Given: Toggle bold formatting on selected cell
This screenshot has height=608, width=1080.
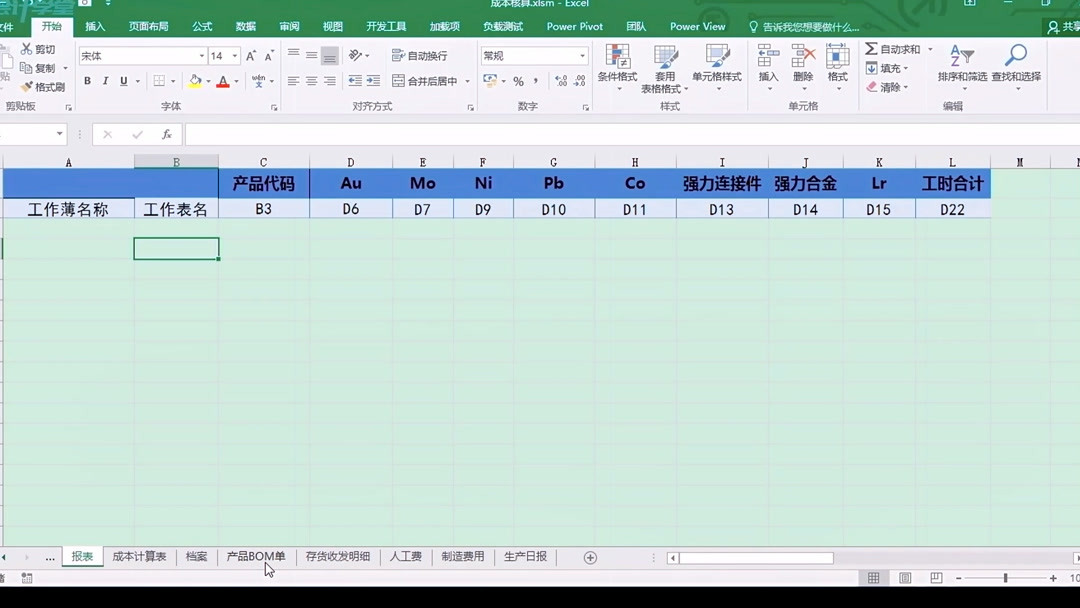Looking at the screenshot, I should [88, 81].
